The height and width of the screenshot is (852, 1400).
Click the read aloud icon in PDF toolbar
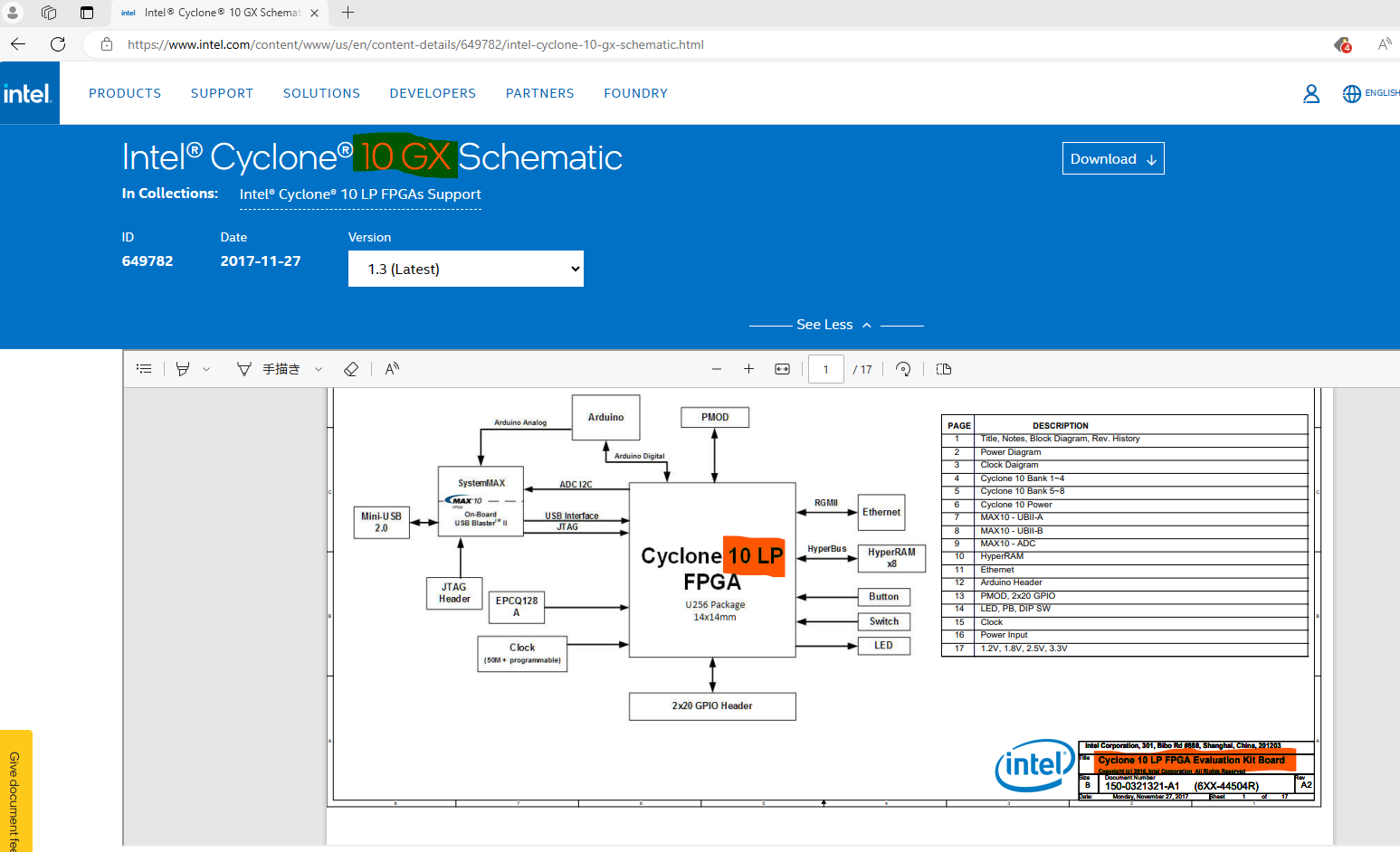[x=392, y=369]
